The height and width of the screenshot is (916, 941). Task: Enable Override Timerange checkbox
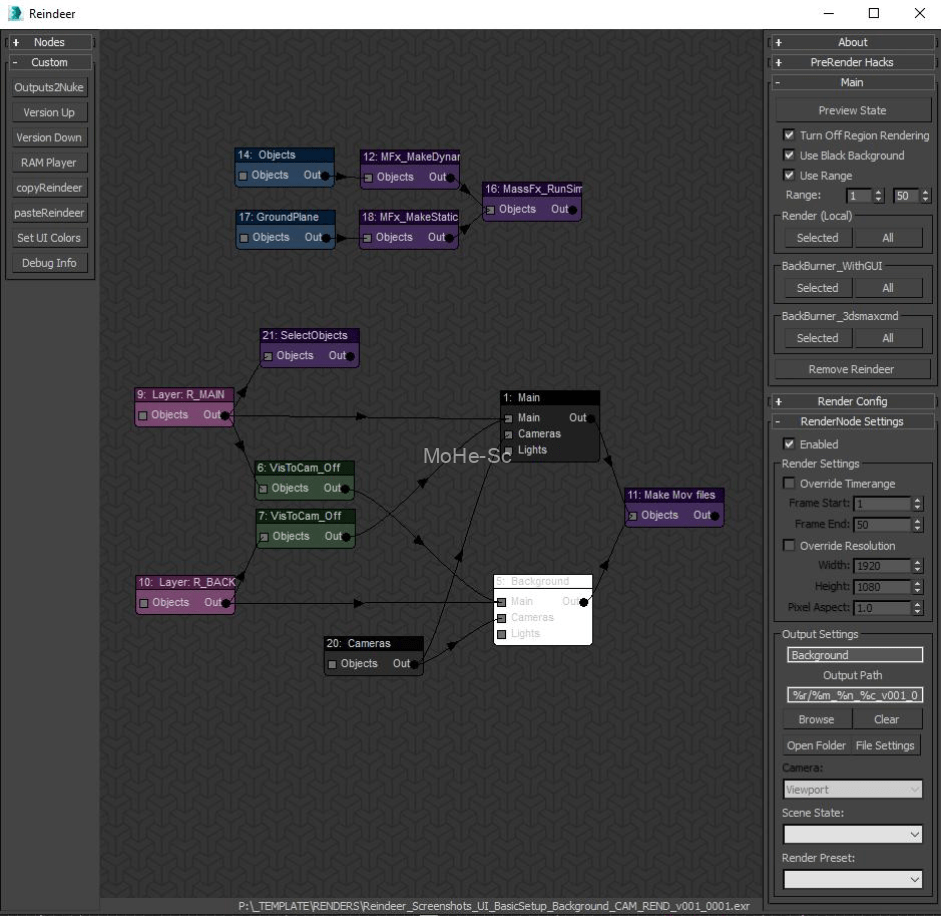(789, 484)
